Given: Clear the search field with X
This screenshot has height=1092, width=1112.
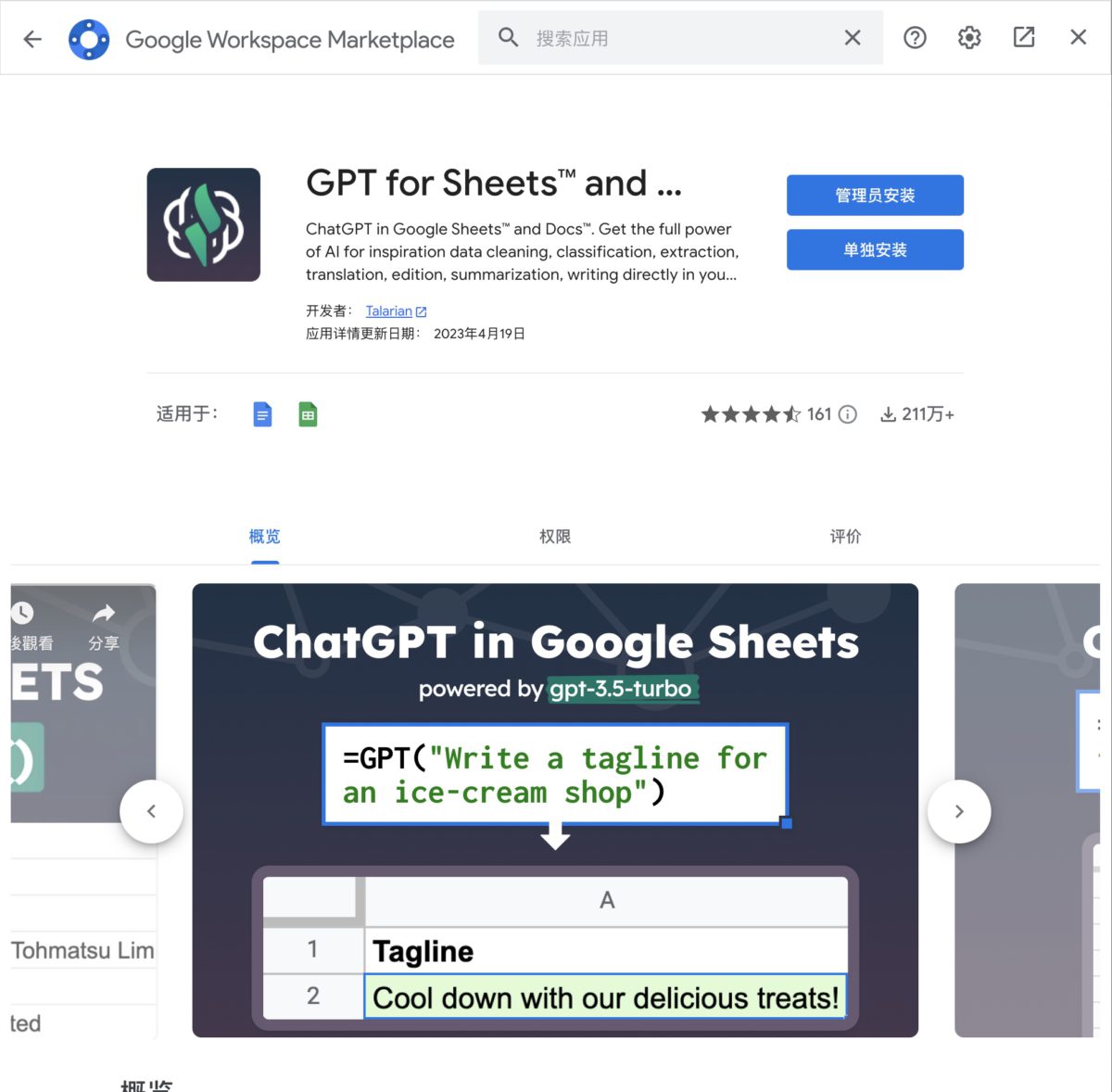Looking at the screenshot, I should click(853, 38).
